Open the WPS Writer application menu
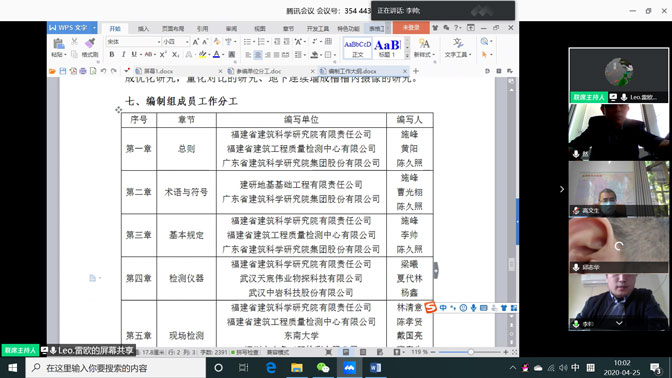672x378 pixels. 72,27
